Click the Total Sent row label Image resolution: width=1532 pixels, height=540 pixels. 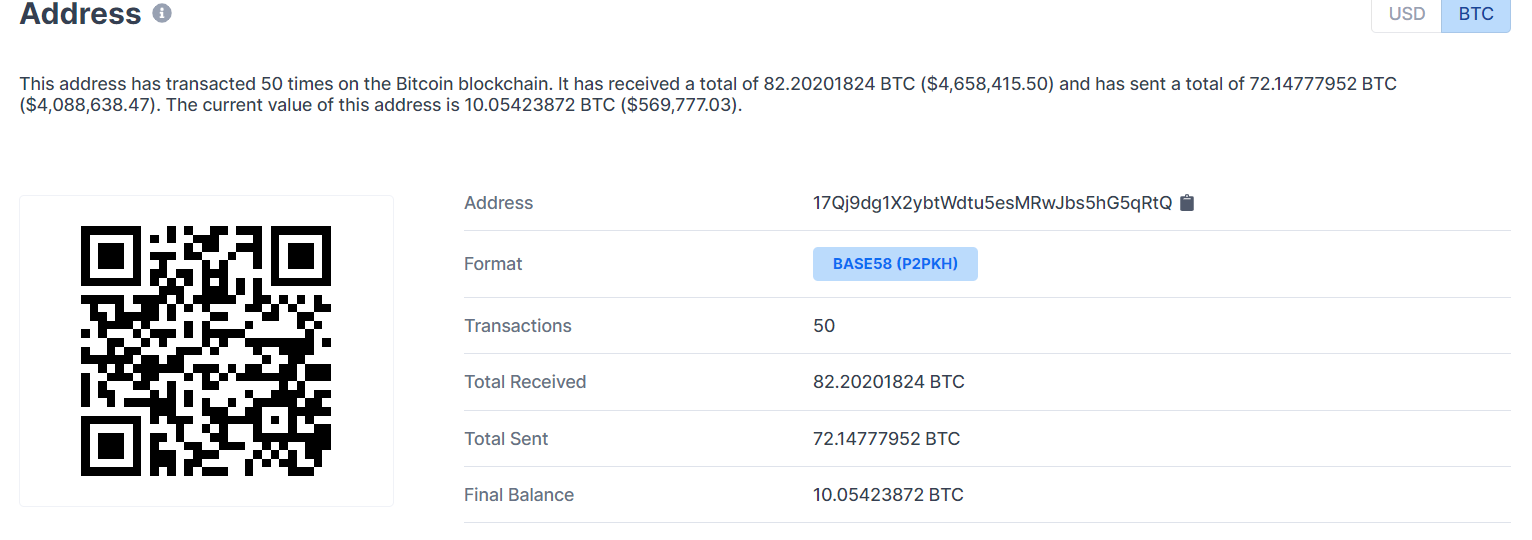tap(506, 438)
